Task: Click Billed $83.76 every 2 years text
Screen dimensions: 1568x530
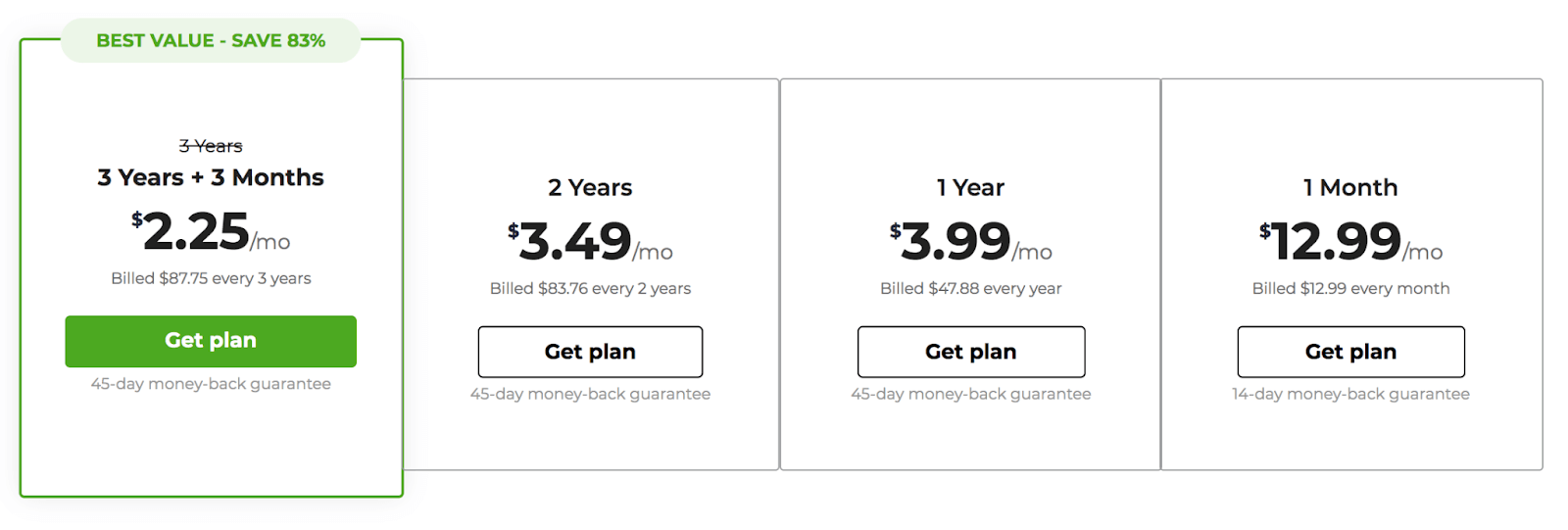Action: pyautogui.click(x=590, y=288)
